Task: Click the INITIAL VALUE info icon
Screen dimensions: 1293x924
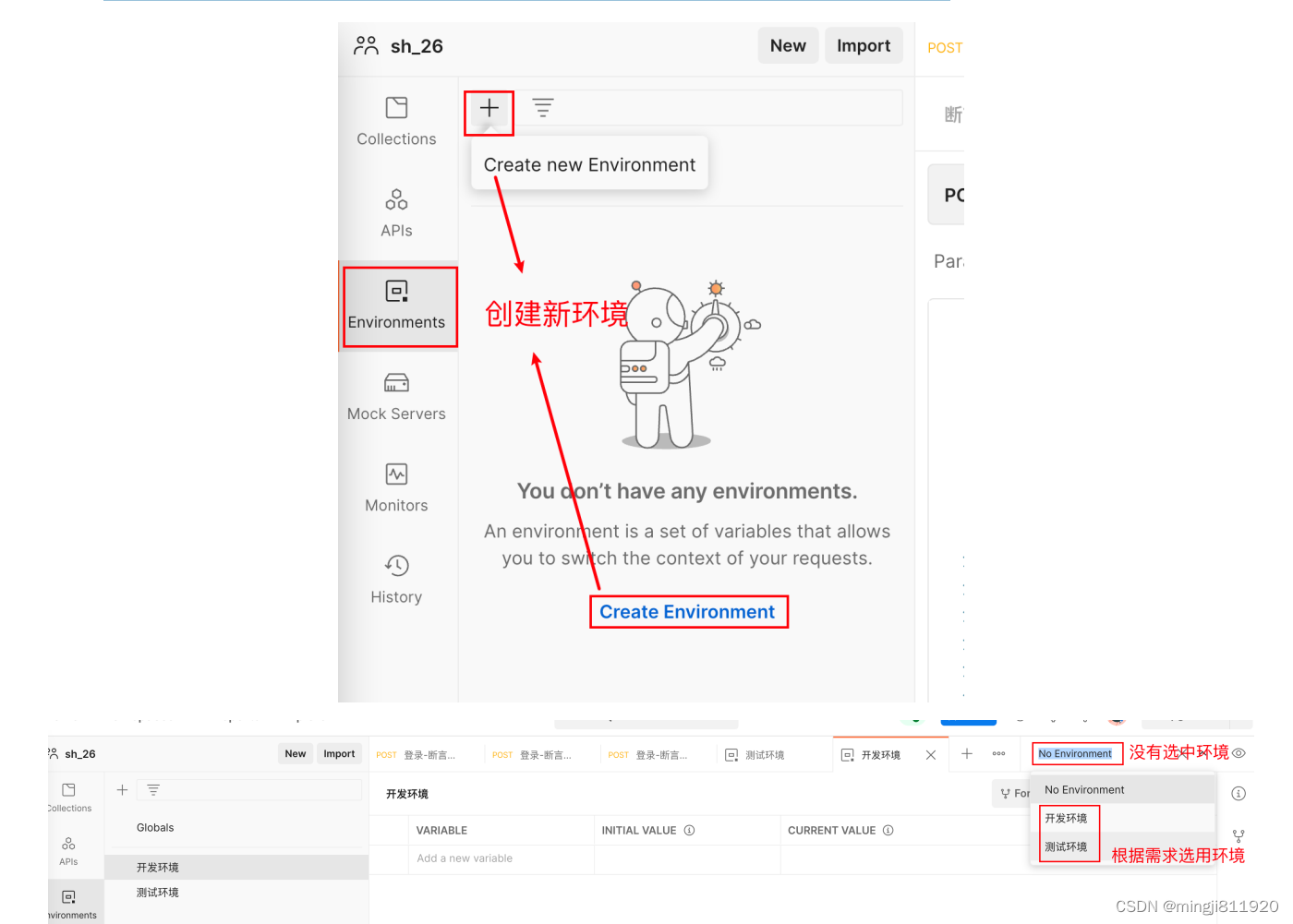Action: point(689,831)
